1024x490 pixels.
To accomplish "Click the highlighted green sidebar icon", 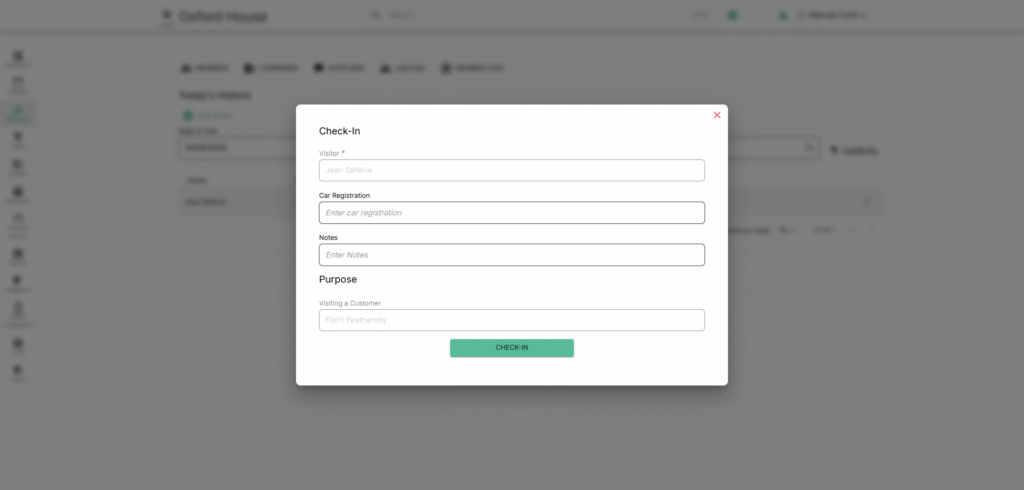I will coord(18,113).
